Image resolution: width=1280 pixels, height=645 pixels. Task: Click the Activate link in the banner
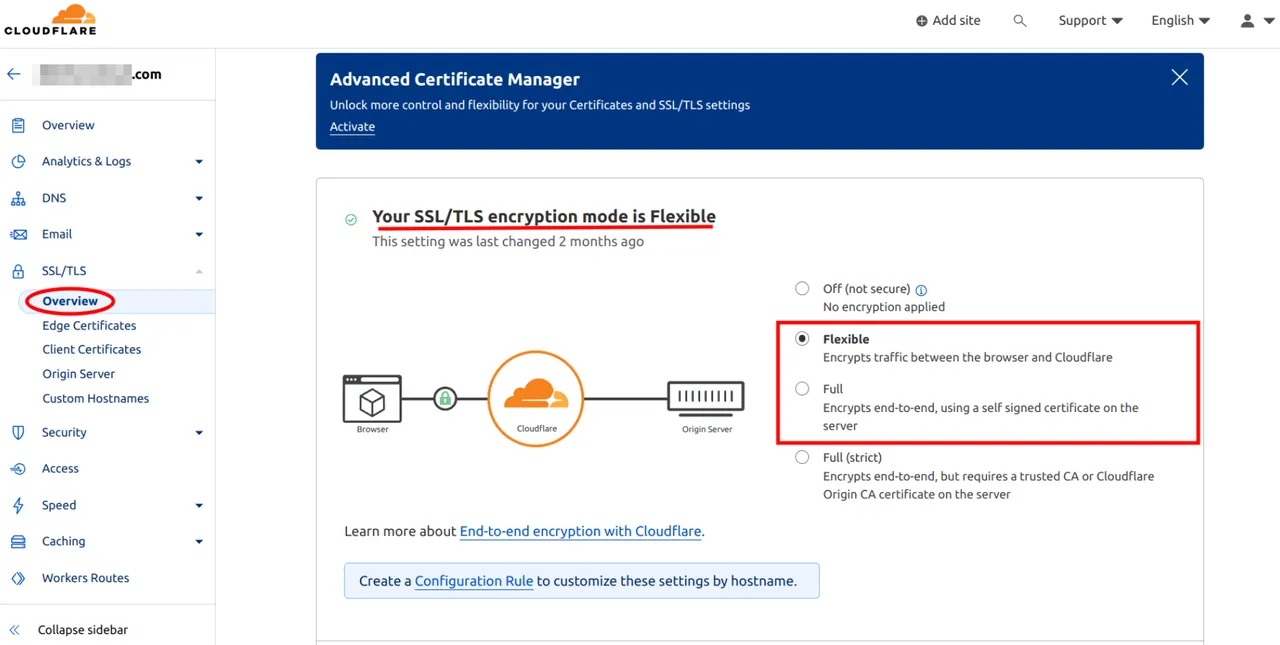pyautogui.click(x=352, y=127)
